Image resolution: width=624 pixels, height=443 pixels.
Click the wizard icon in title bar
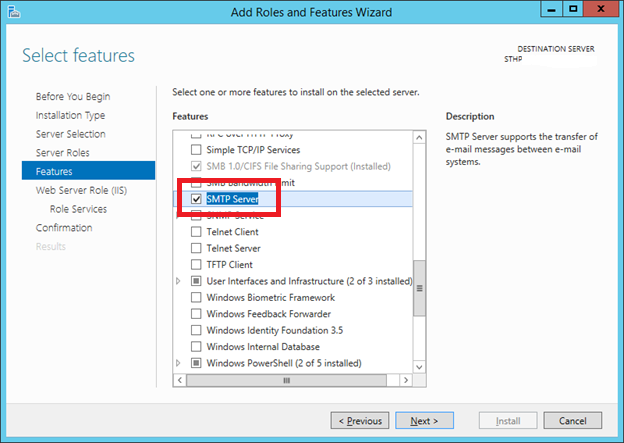coord(14,12)
